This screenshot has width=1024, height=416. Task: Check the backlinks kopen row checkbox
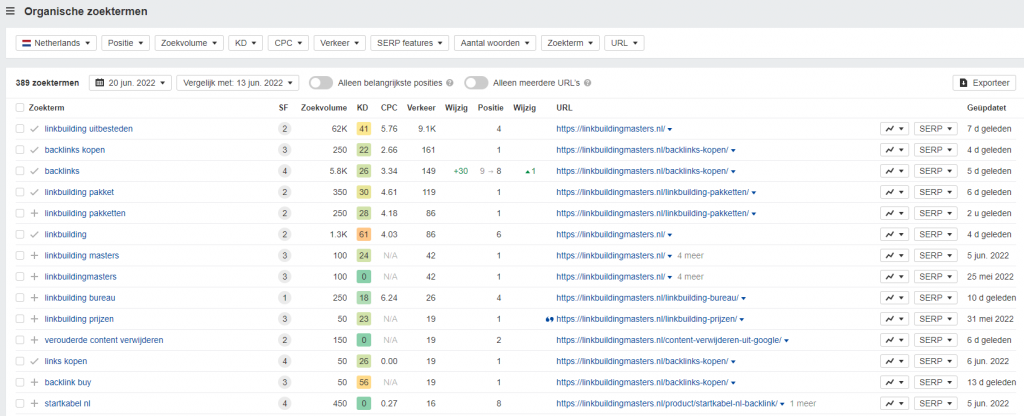click(x=20, y=150)
